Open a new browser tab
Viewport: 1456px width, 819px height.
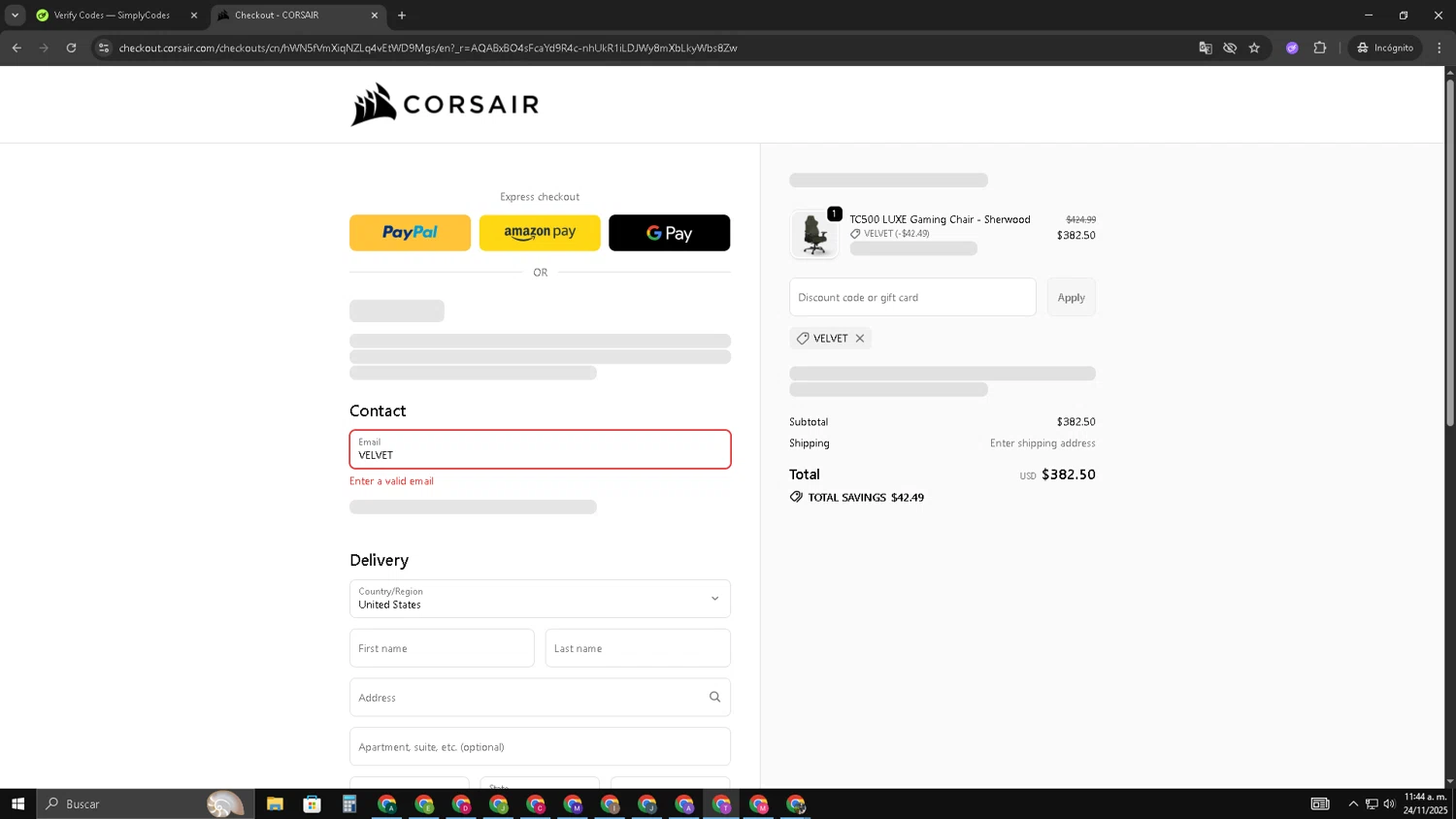coord(402,16)
